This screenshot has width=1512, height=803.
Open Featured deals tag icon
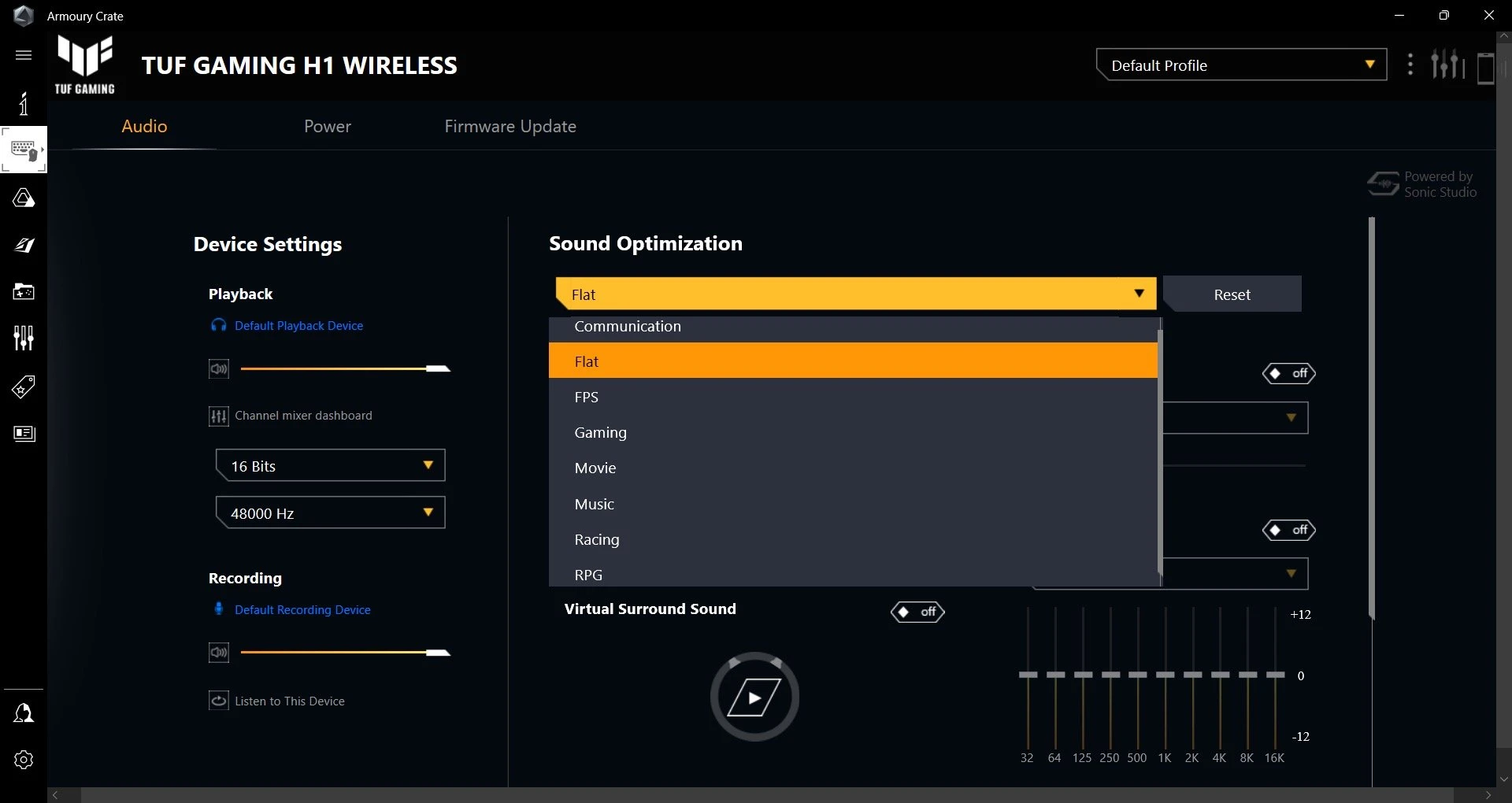click(x=24, y=387)
